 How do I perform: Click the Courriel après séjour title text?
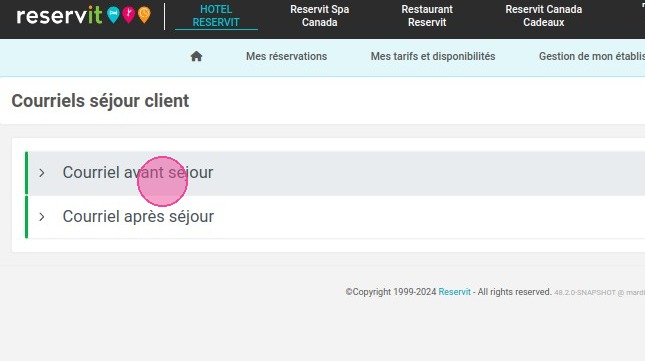(138, 216)
